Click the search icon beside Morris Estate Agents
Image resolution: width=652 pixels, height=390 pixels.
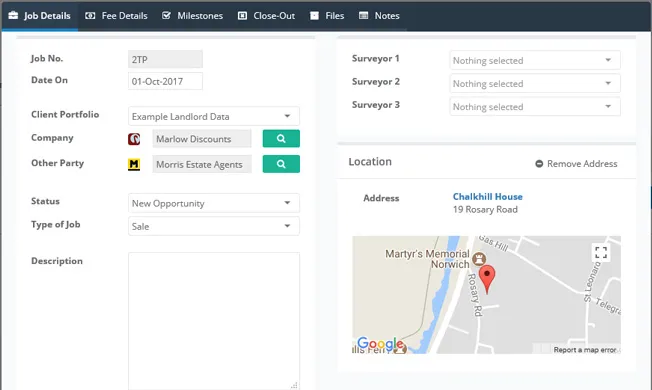point(281,164)
